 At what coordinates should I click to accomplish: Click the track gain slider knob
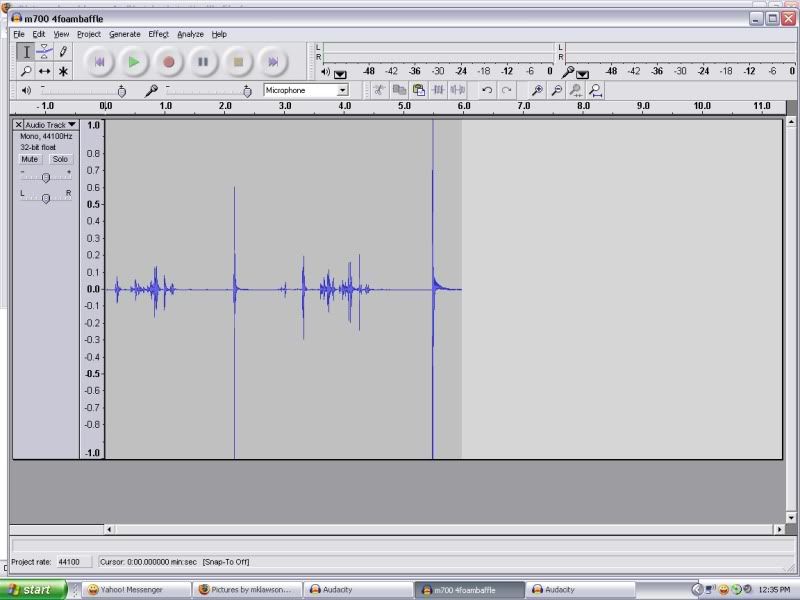click(45, 177)
